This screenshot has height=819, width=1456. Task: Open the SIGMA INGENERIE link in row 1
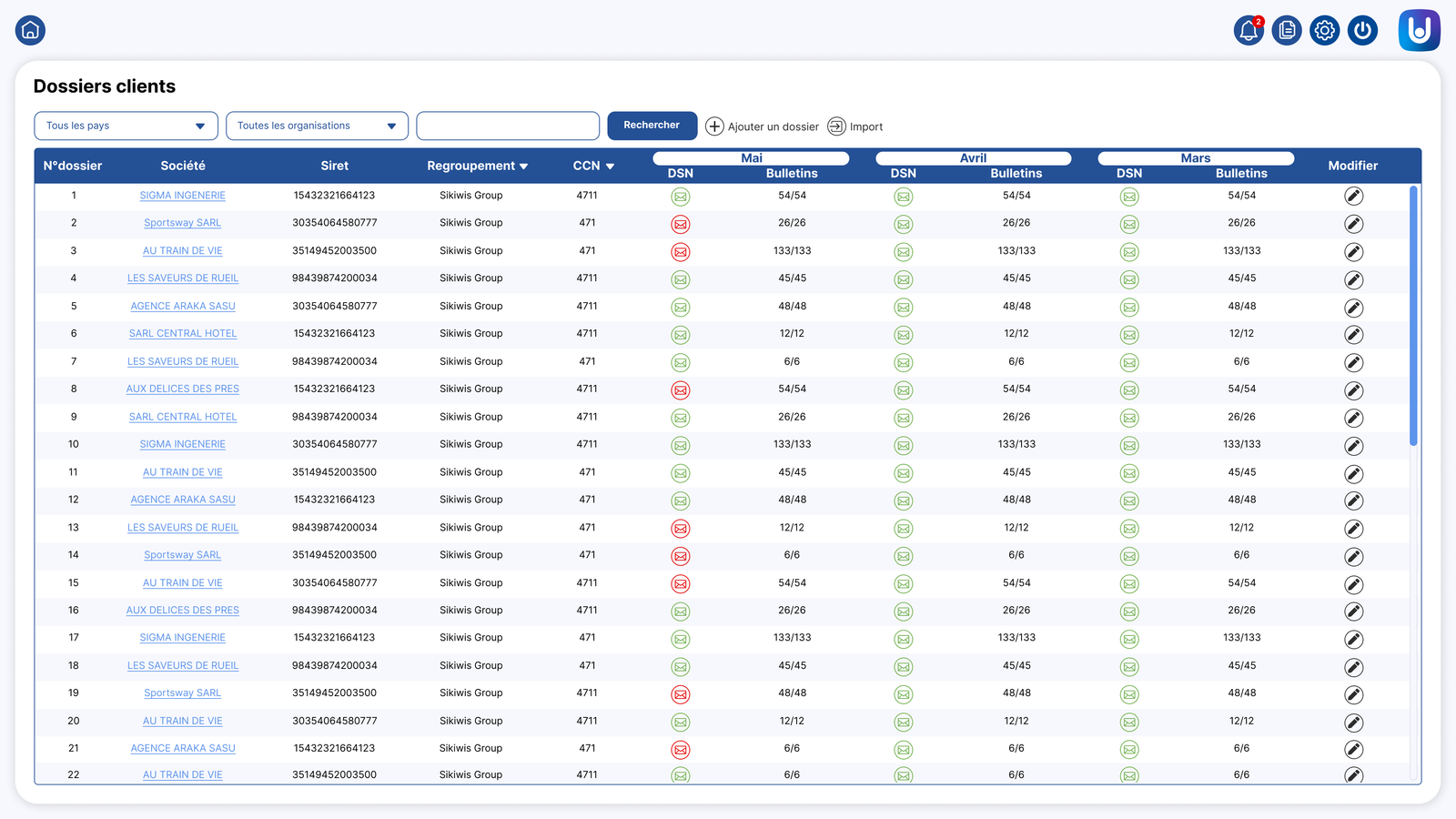183,196
